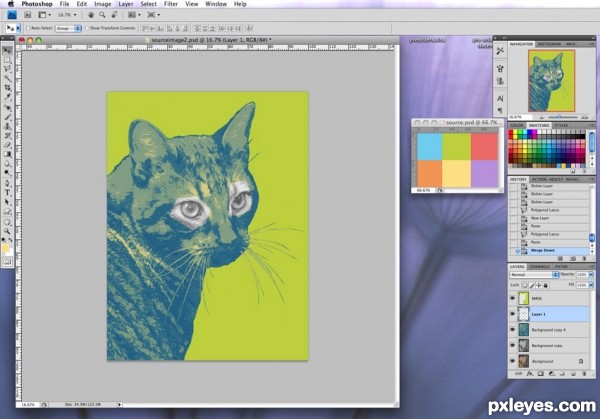Open the Arrange Documents dropdown
This screenshot has width=600, height=419.
134,15
